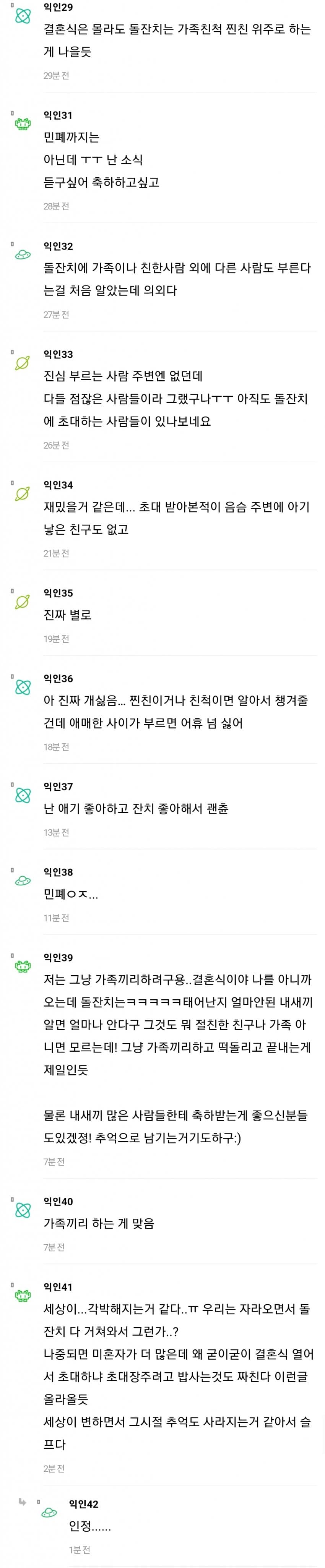Screen dimensions: 325x1568
Task: Click the planet avatar next to 익인35
Action: click(23, 602)
